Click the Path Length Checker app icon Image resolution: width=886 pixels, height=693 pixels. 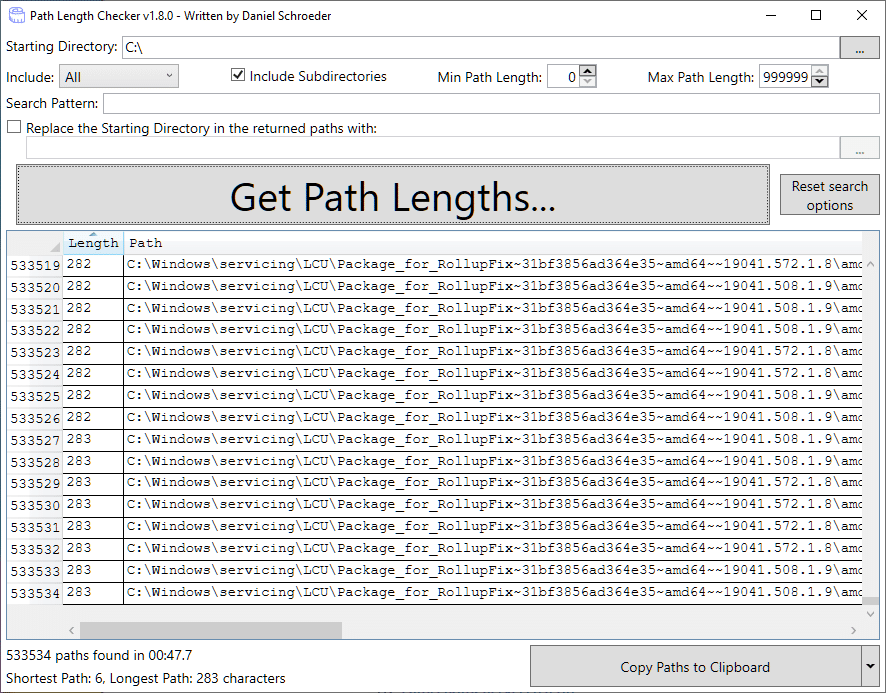[14, 16]
